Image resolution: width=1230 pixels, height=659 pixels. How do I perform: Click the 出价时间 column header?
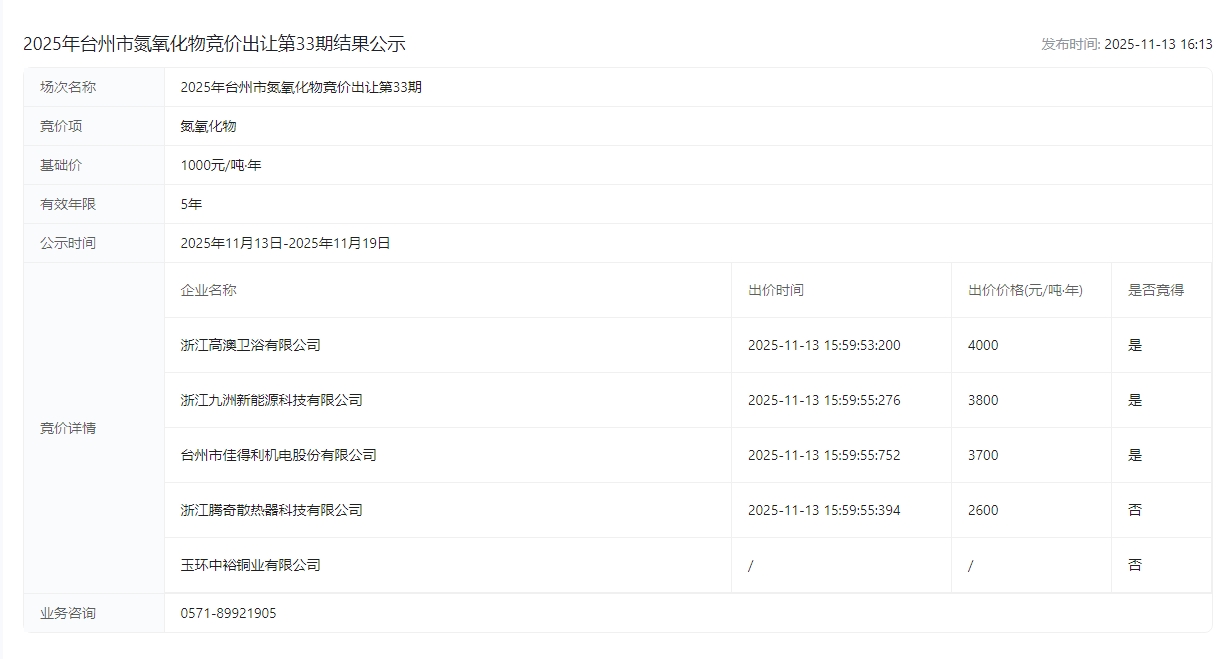pos(775,290)
